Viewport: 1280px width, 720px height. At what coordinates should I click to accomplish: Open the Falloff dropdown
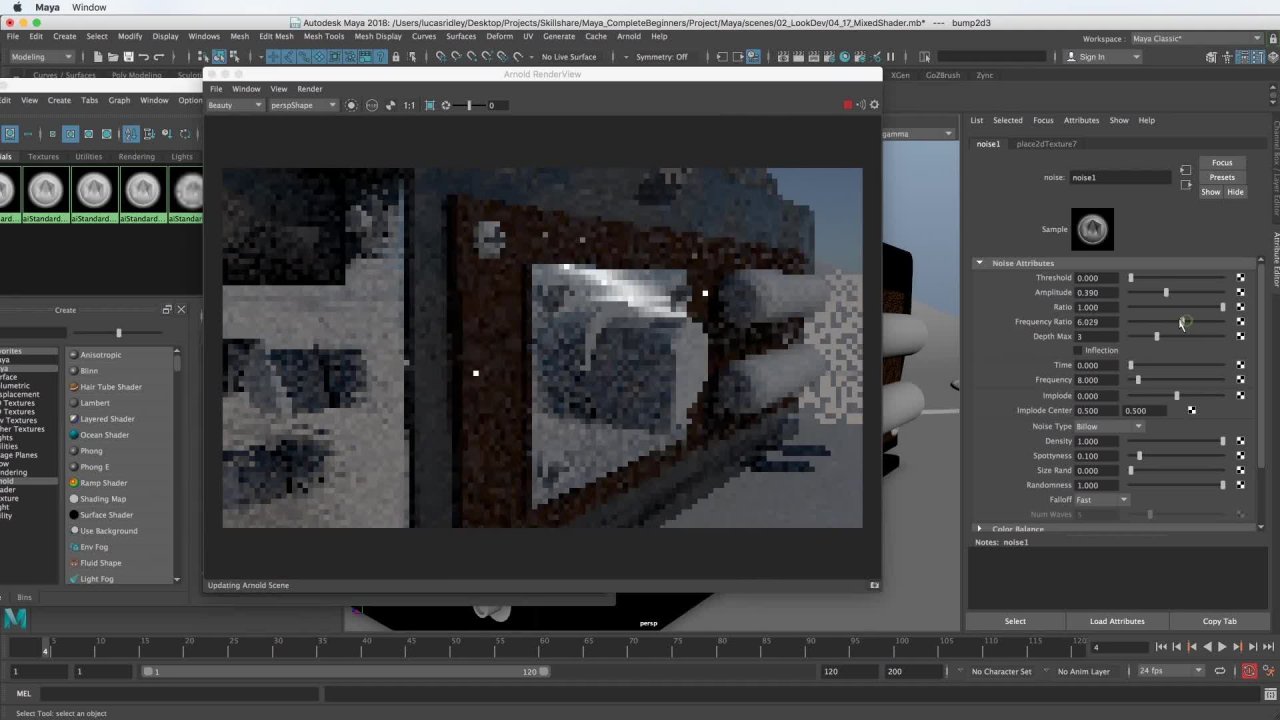[x=1102, y=500]
